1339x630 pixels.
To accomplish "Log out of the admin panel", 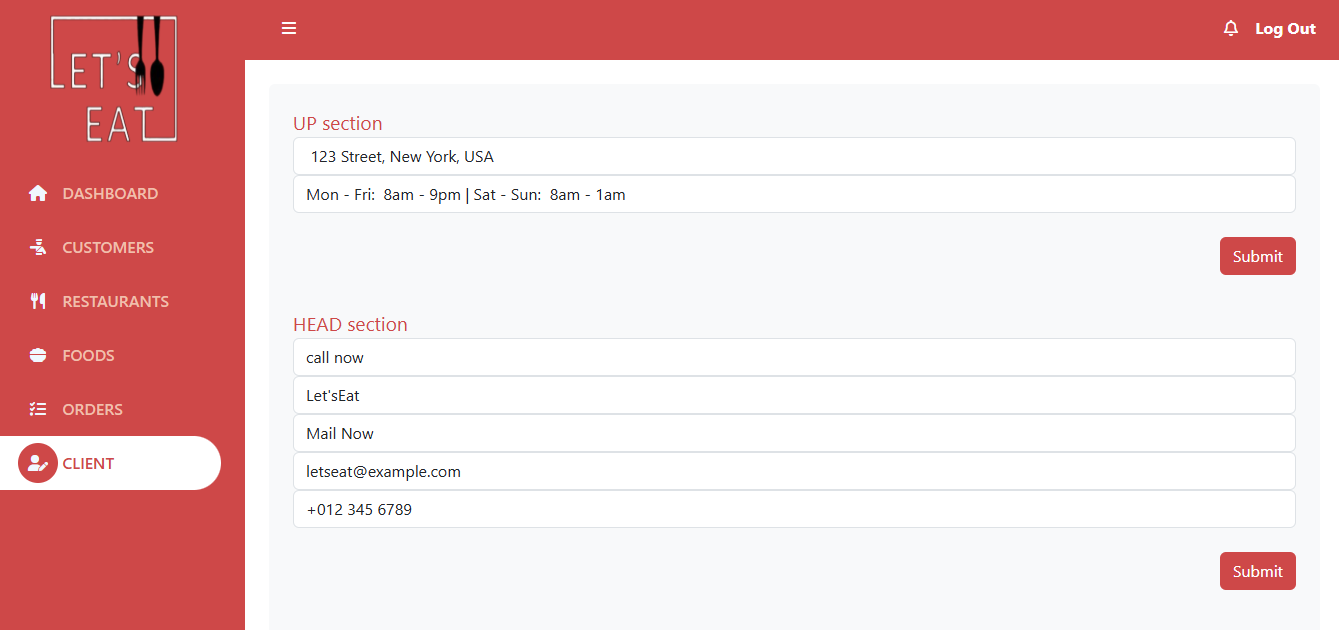I will pyautogui.click(x=1285, y=29).
